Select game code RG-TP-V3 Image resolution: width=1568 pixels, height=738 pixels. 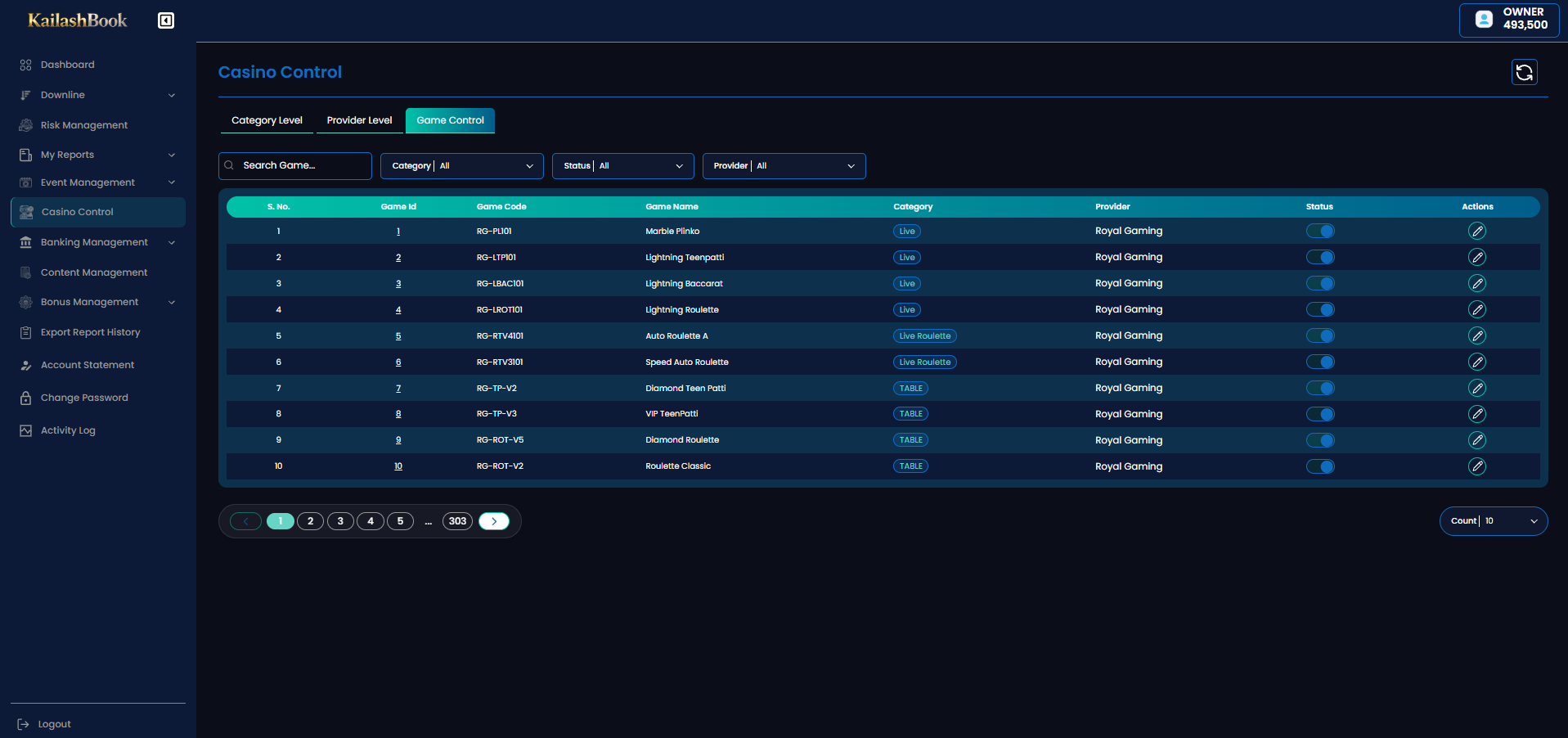click(496, 414)
